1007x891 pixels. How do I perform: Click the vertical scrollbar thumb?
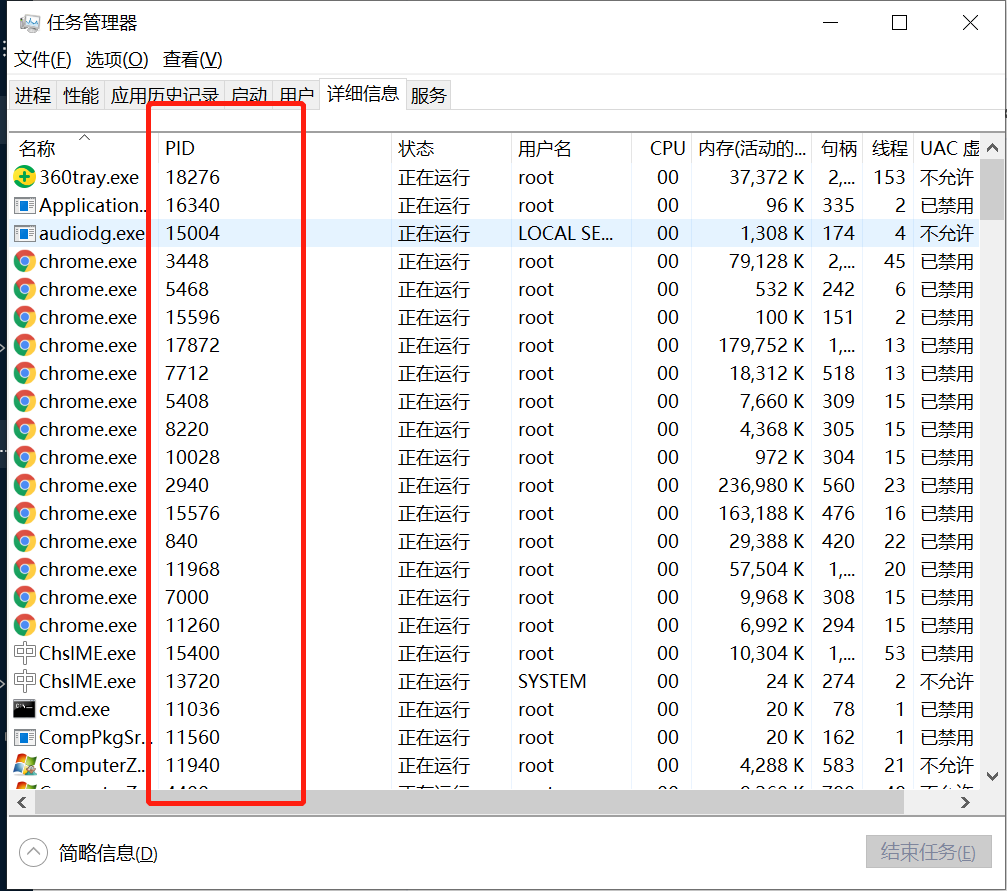(x=992, y=190)
